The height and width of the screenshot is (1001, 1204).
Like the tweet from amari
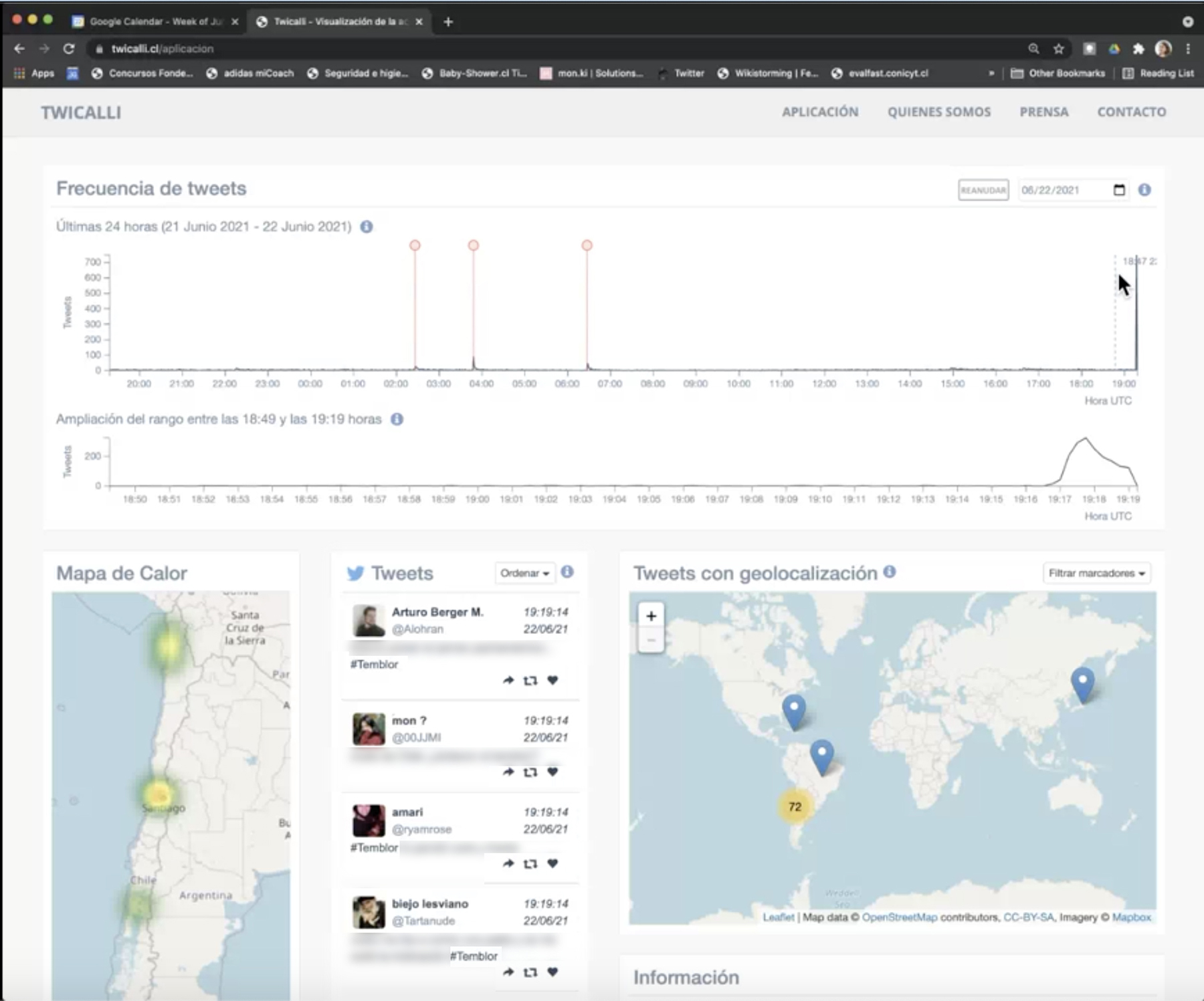click(x=553, y=863)
